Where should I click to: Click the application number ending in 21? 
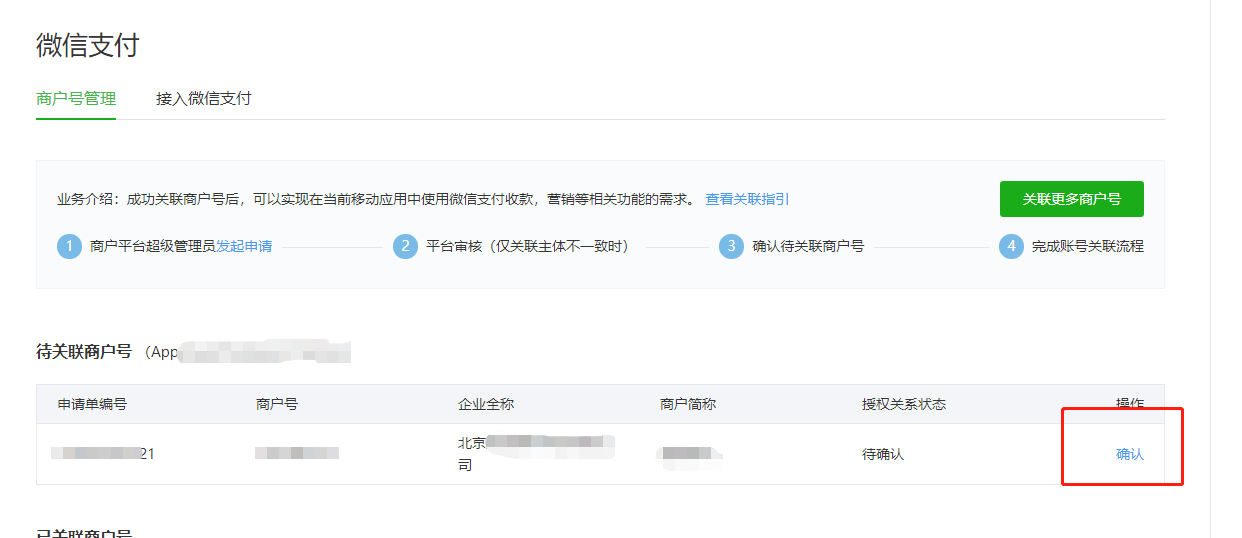coord(104,454)
